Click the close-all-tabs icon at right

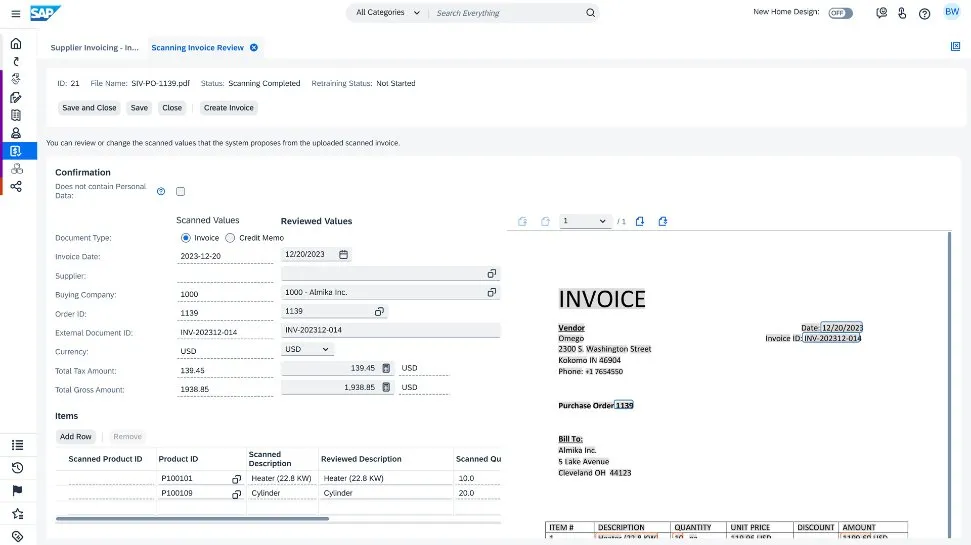(955, 46)
